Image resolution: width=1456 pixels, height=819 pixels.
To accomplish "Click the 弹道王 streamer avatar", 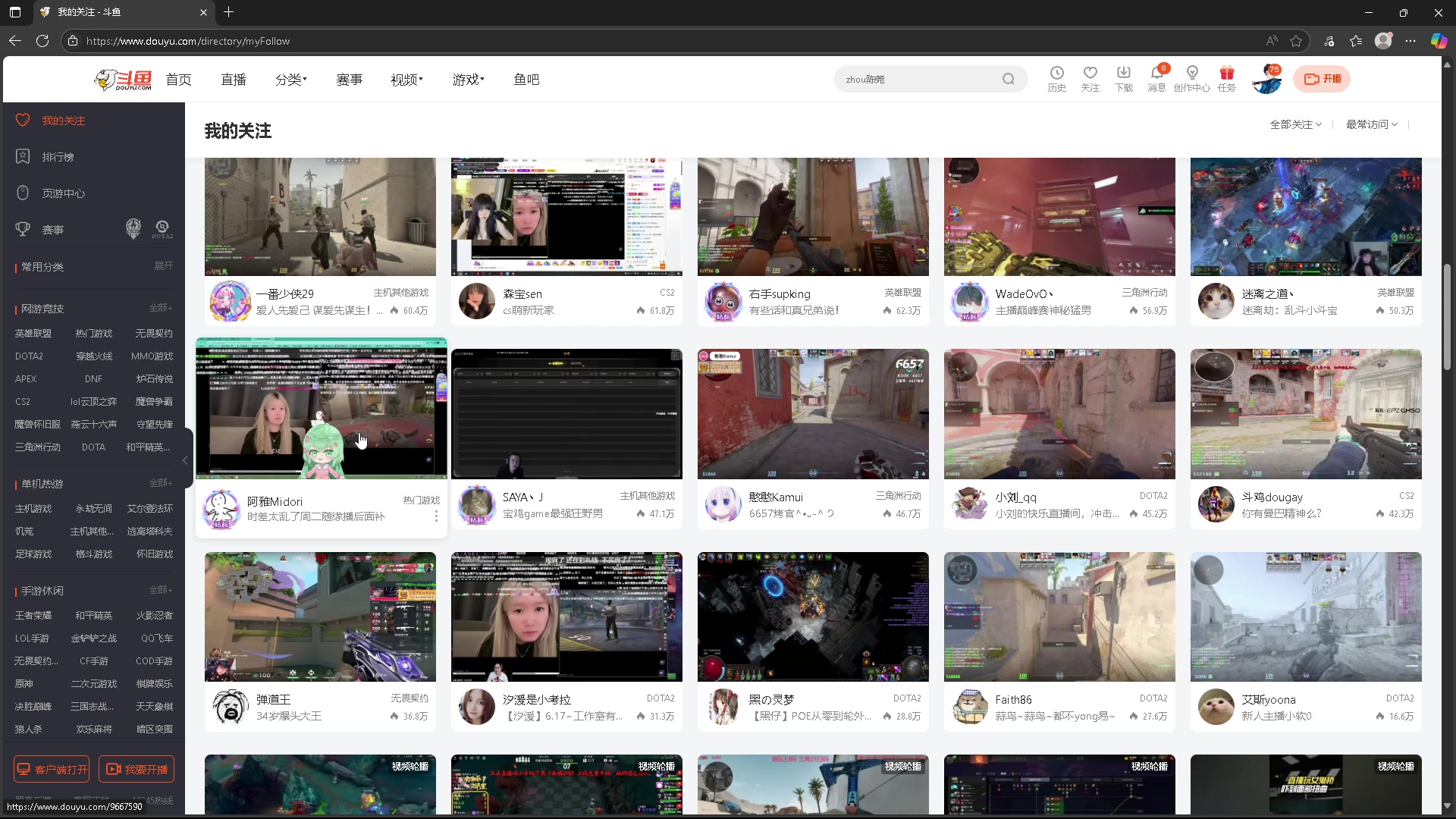I will click(231, 707).
